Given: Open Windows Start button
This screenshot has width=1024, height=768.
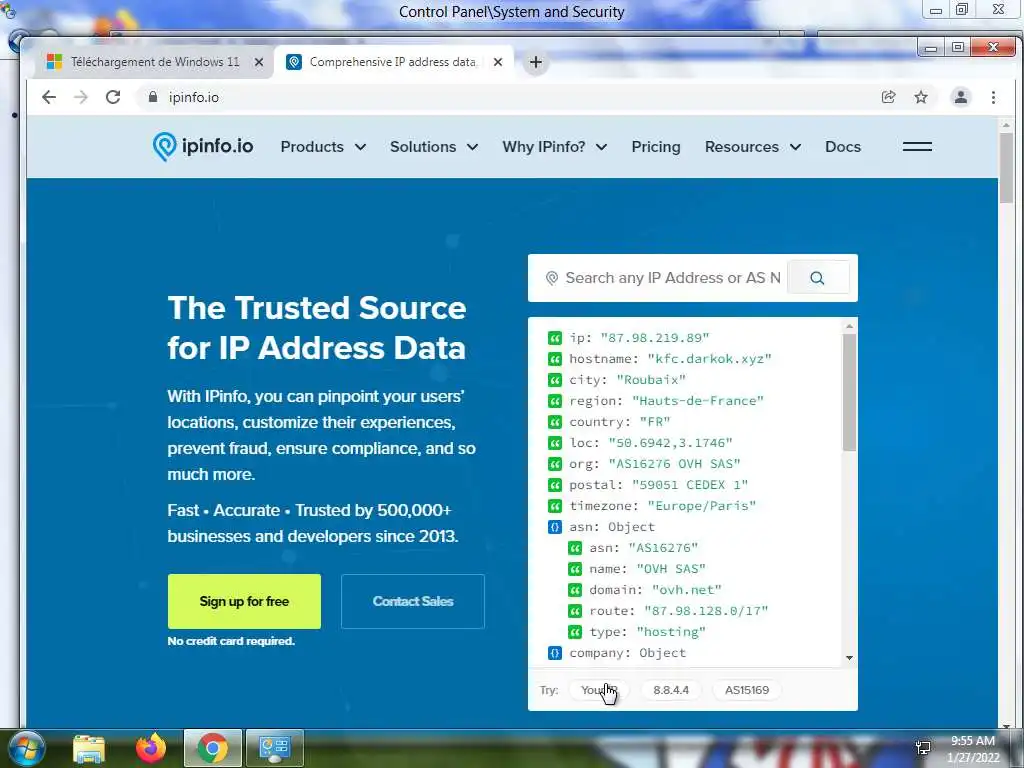Looking at the screenshot, I should (x=26, y=748).
